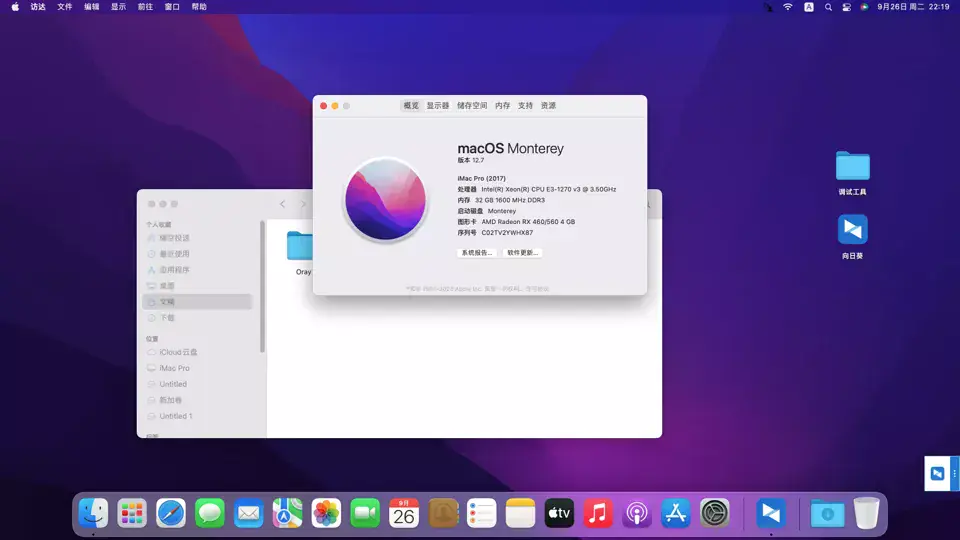Open the Mail app in Dock
The height and width of the screenshot is (540, 960).
click(249, 513)
